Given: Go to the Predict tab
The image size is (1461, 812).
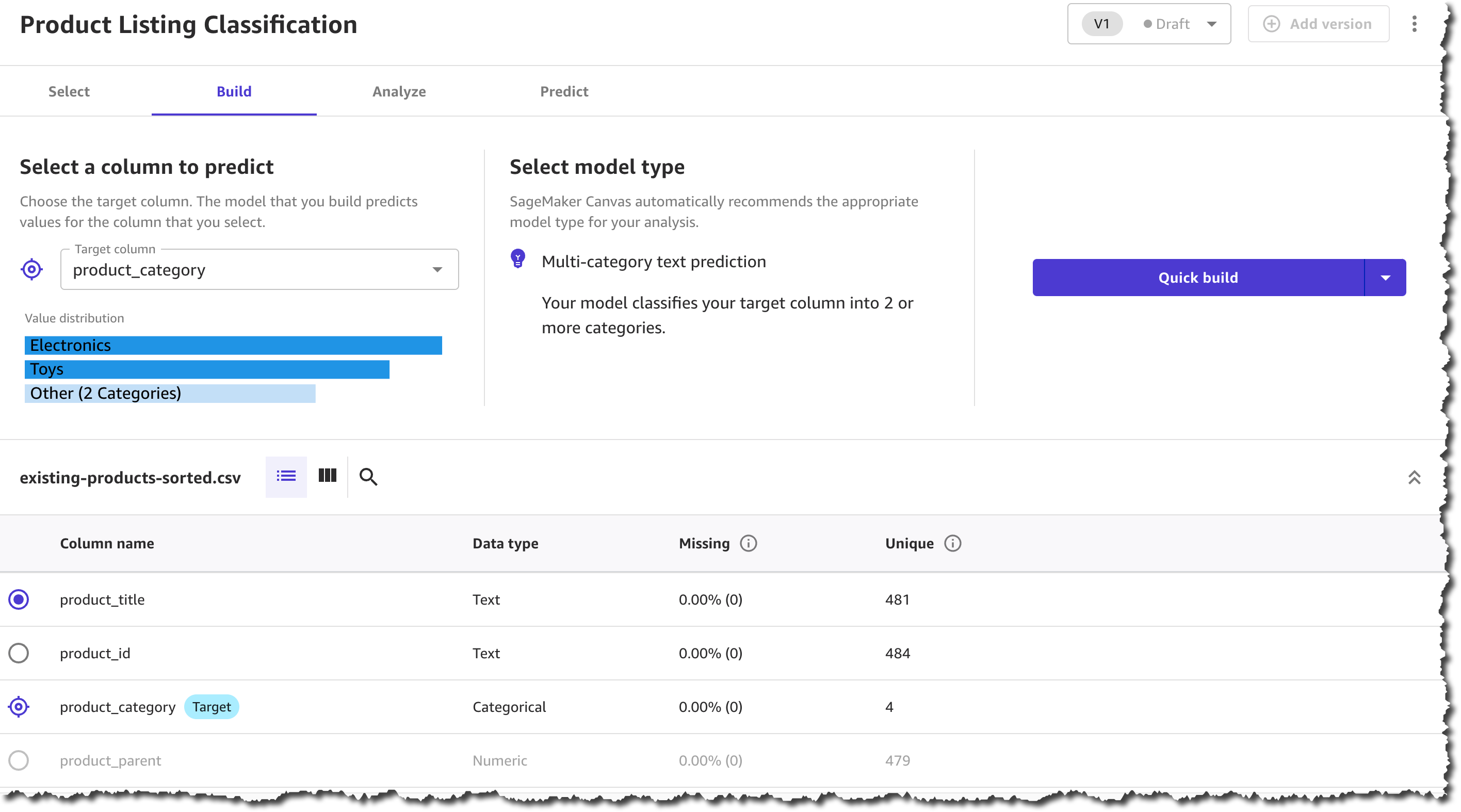Looking at the screenshot, I should [564, 91].
